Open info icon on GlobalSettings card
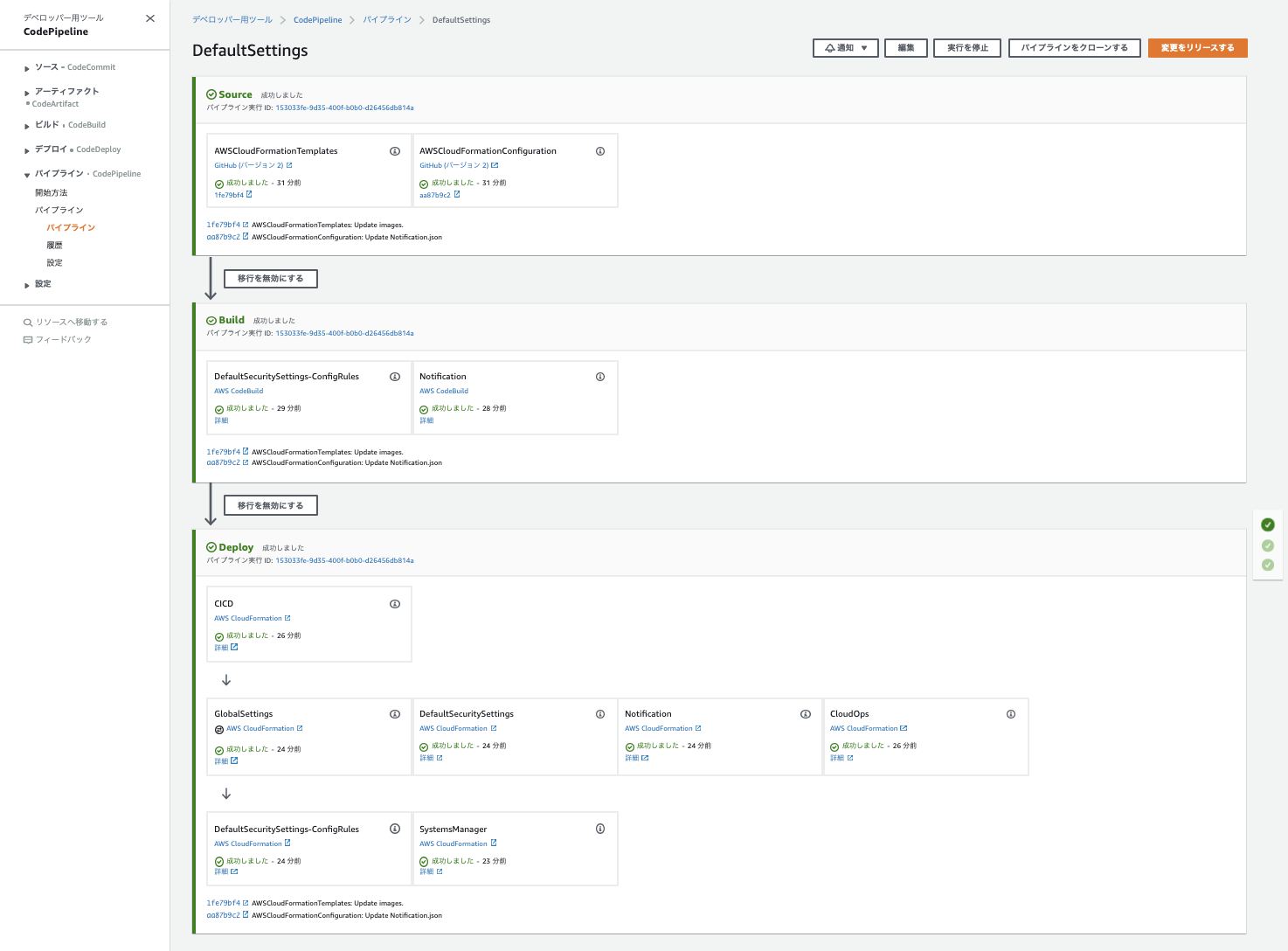Viewport: 1288px width, 951px height. tap(395, 714)
